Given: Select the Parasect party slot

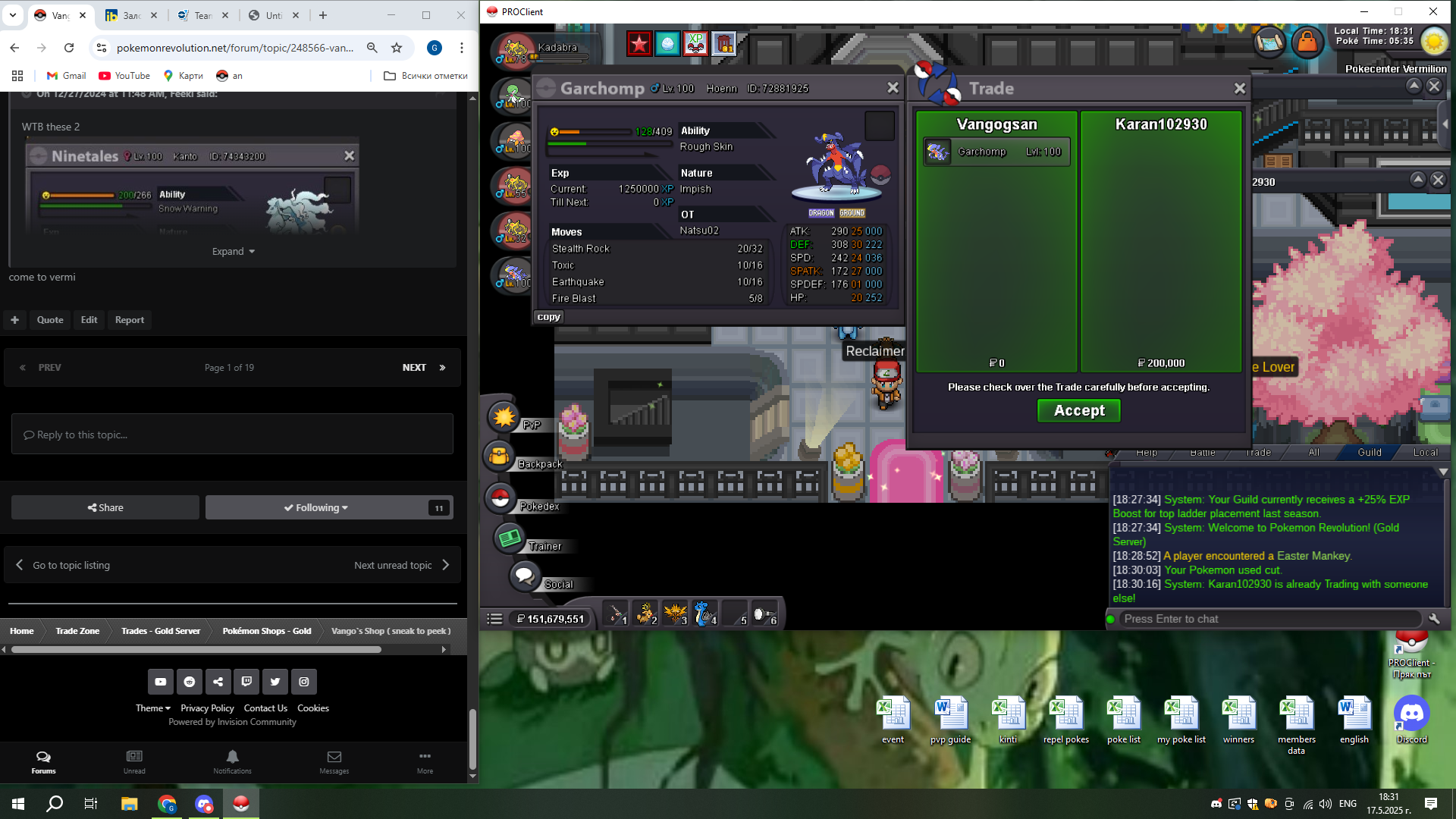Looking at the screenshot, I should [x=514, y=140].
